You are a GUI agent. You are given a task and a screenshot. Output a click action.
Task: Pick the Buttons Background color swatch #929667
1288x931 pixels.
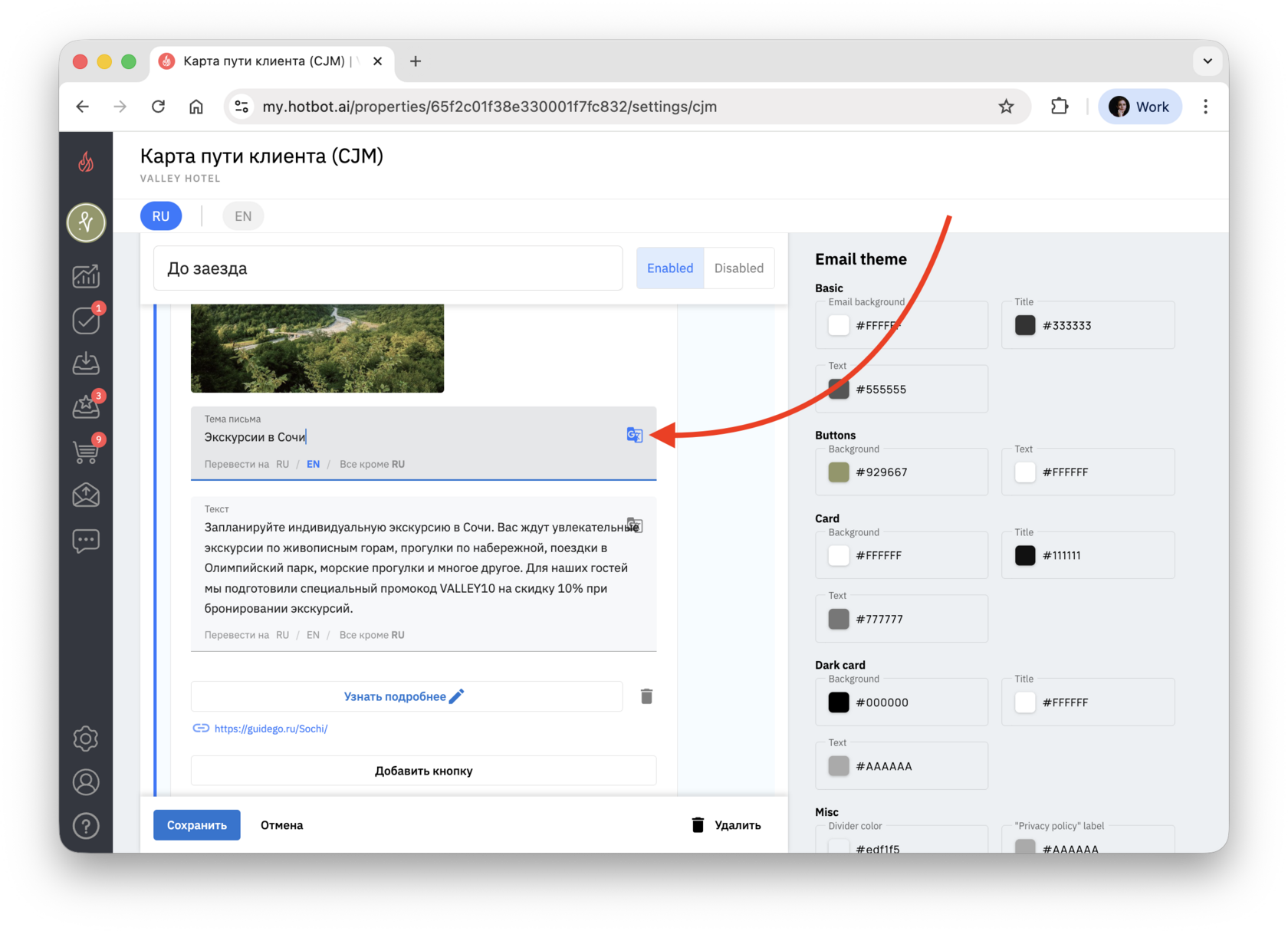tap(839, 472)
